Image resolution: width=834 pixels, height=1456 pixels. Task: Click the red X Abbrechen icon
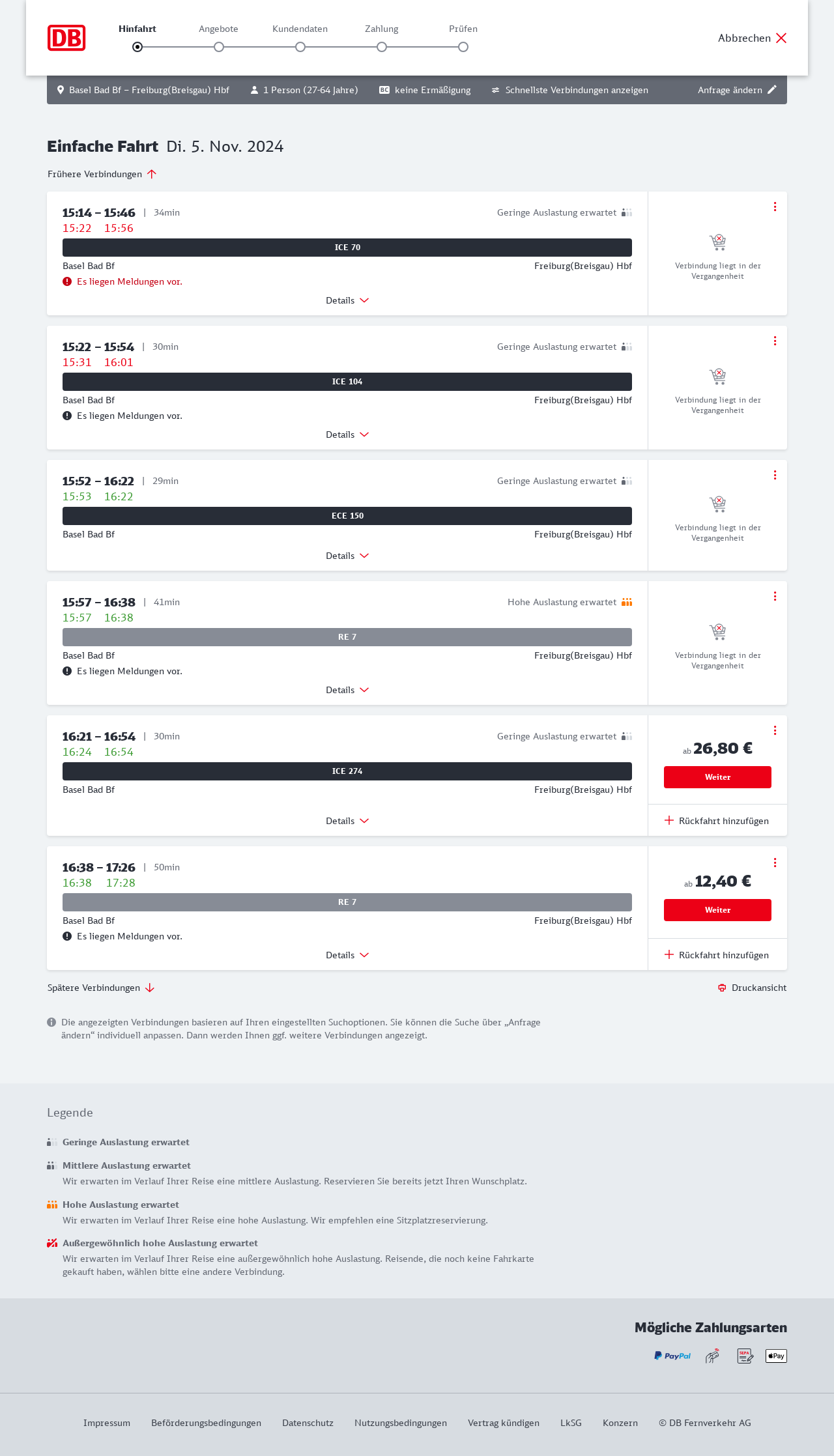tap(781, 38)
